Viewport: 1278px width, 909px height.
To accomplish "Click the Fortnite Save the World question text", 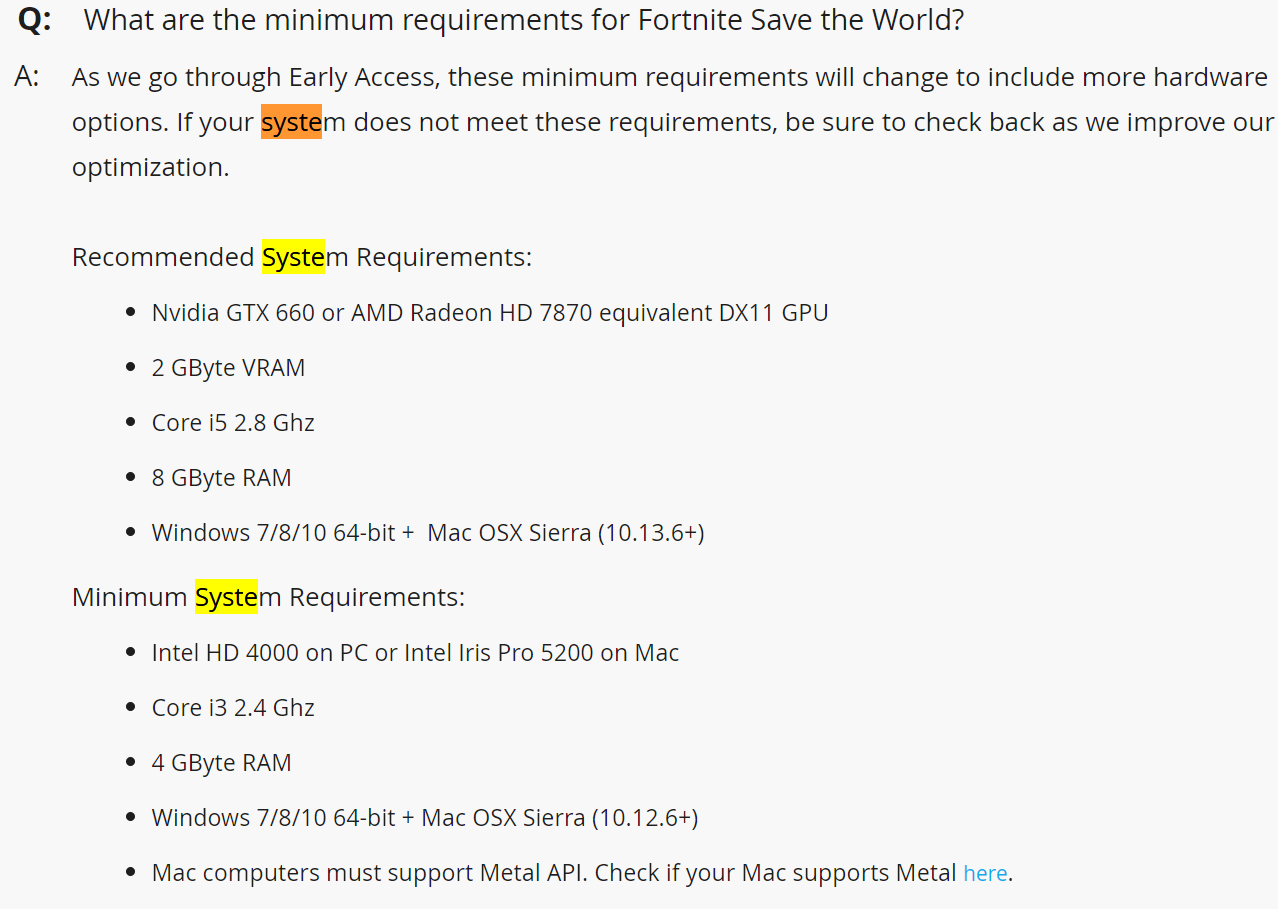I will tap(523, 19).
